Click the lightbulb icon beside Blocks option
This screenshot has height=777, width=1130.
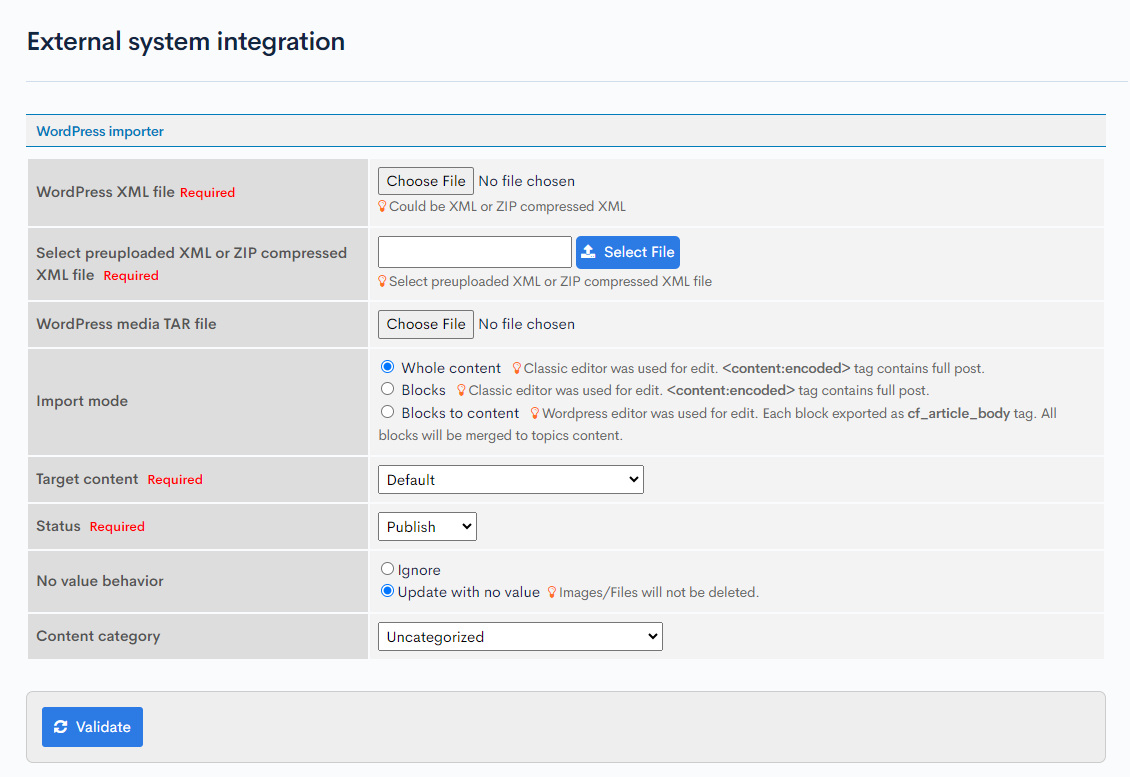tap(461, 391)
